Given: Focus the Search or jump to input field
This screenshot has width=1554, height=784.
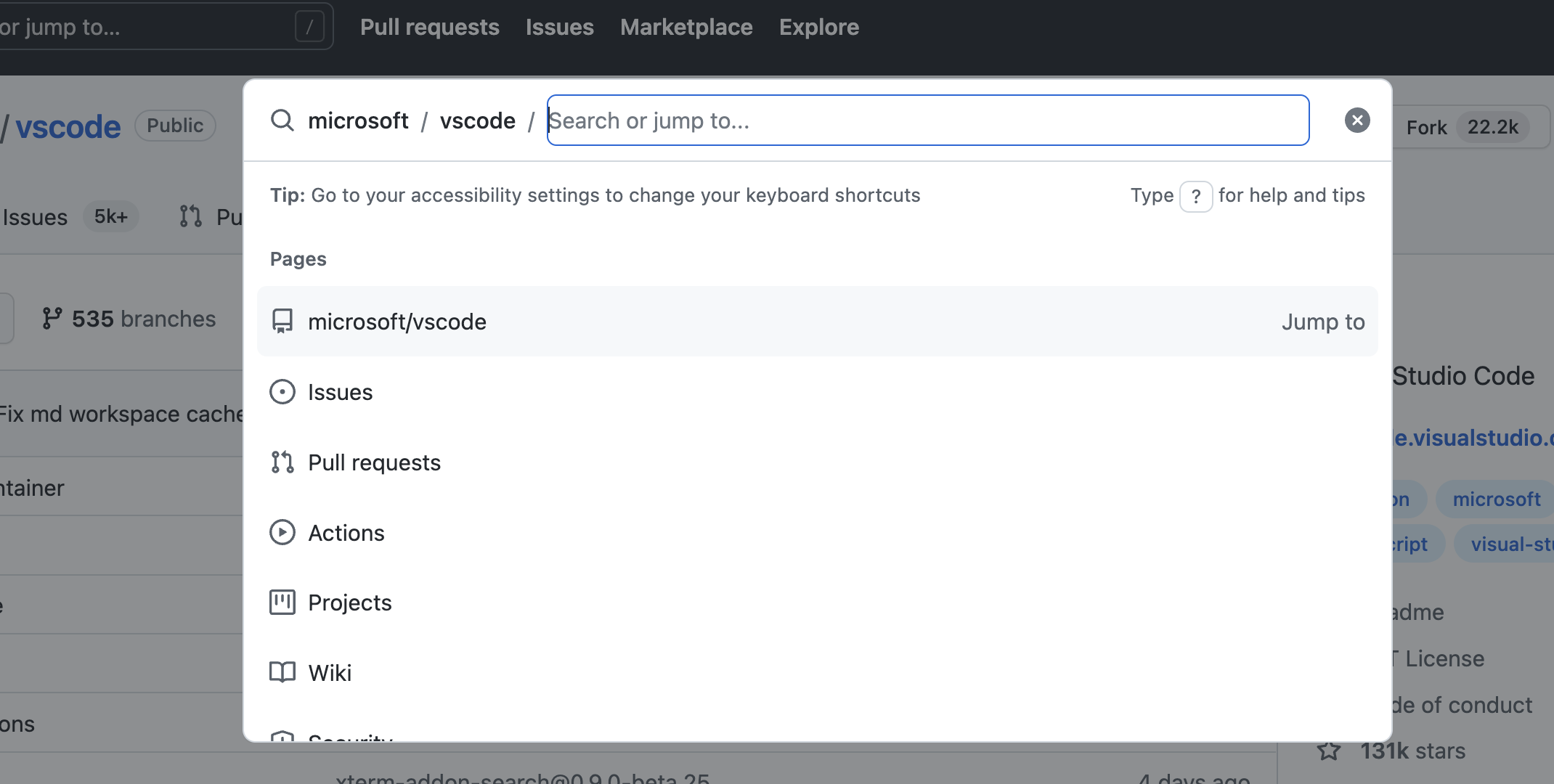Looking at the screenshot, I should (927, 121).
